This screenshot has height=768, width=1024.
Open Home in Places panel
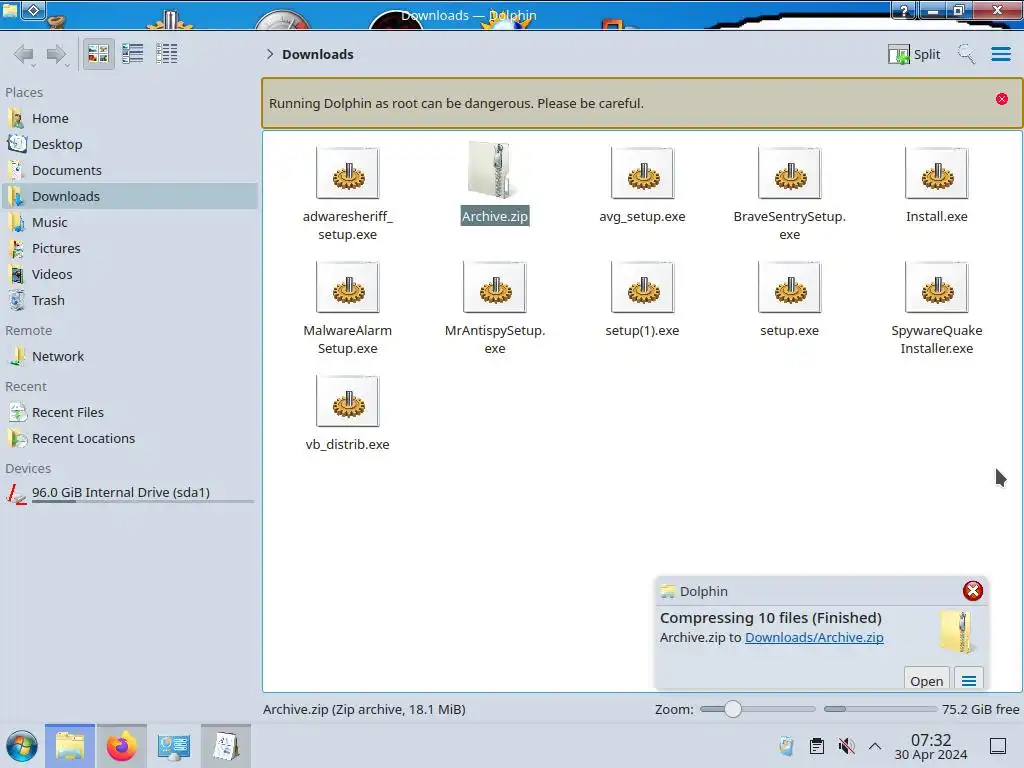coord(129,118)
